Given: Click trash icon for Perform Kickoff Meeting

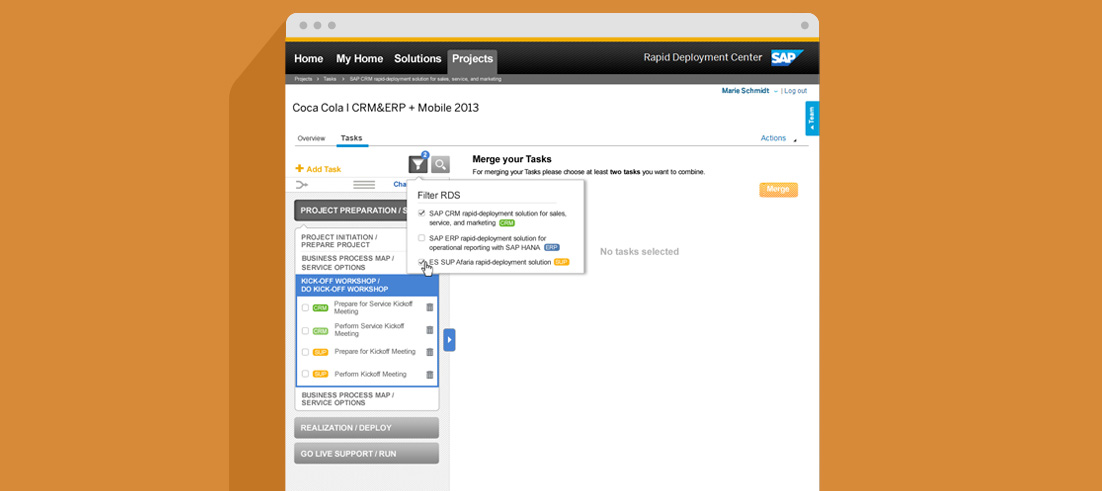Looking at the screenshot, I should point(429,374).
